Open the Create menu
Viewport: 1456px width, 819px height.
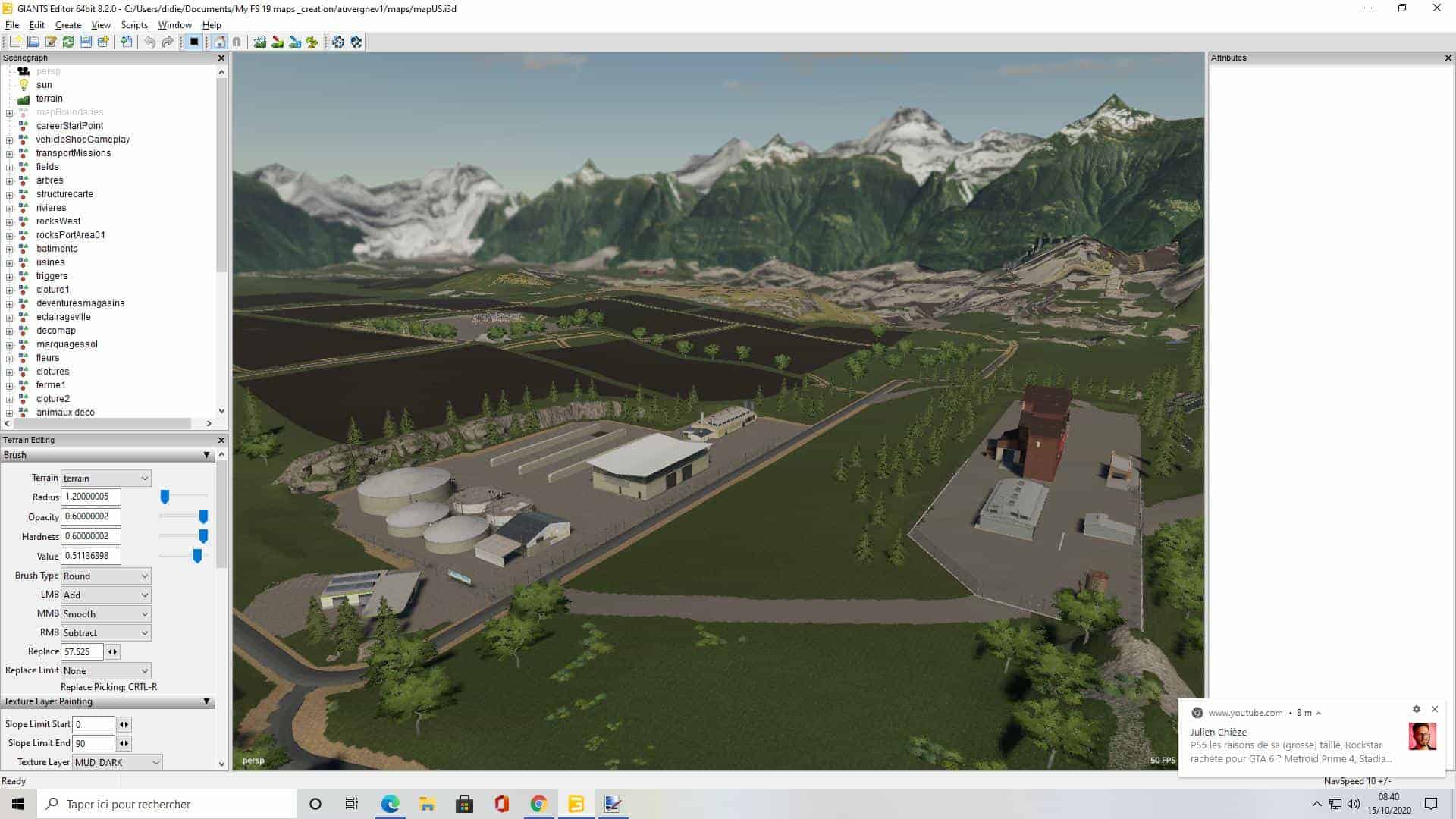click(68, 25)
